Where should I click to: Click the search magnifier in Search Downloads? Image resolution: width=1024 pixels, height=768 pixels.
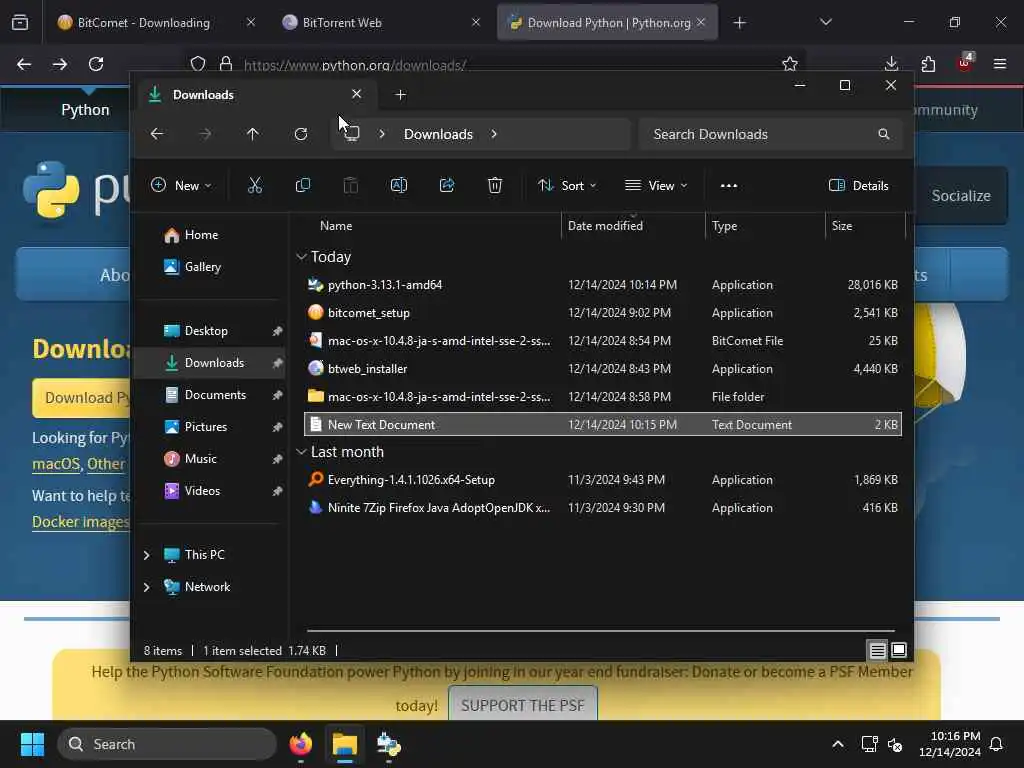pyautogui.click(x=884, y=134)
